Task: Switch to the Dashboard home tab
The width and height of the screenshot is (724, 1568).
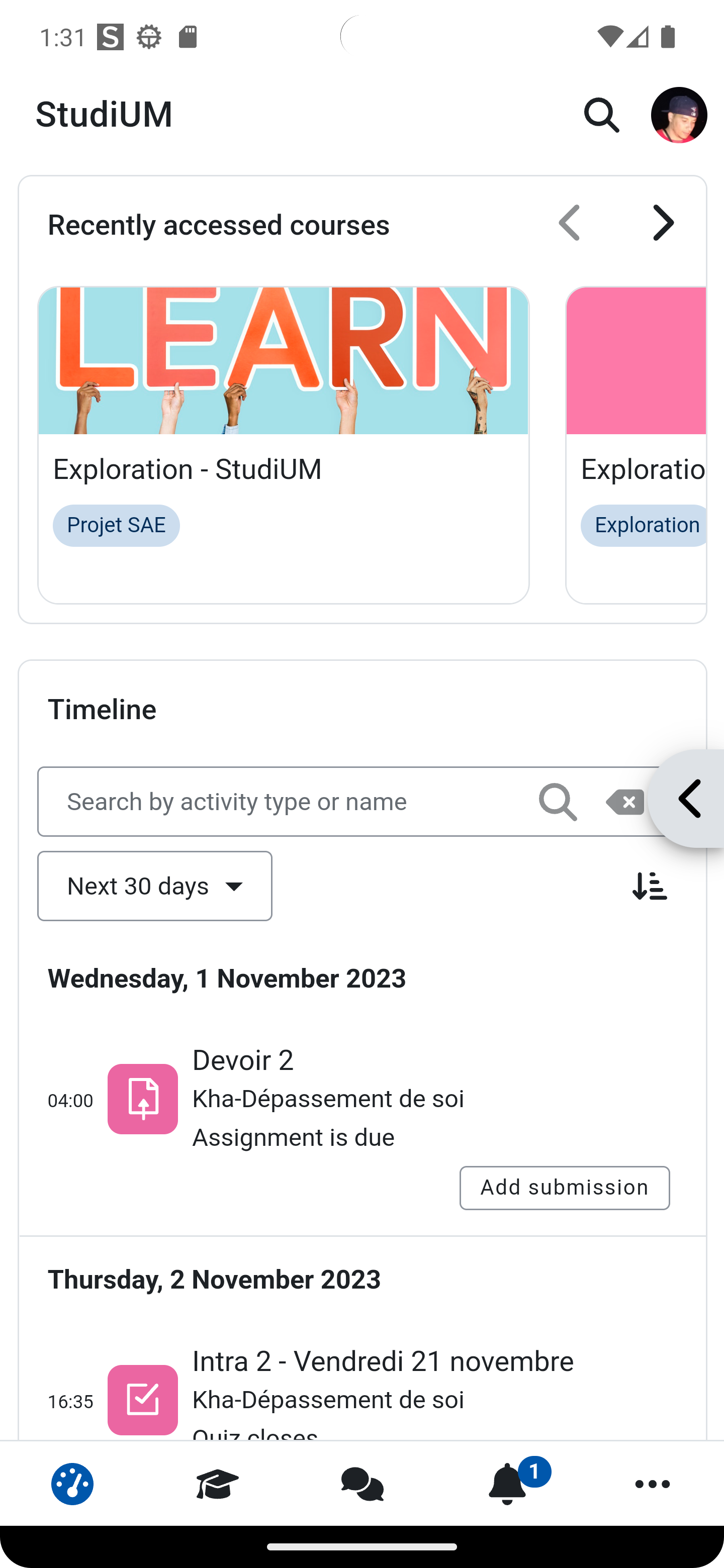Action: coord(72,1484)
